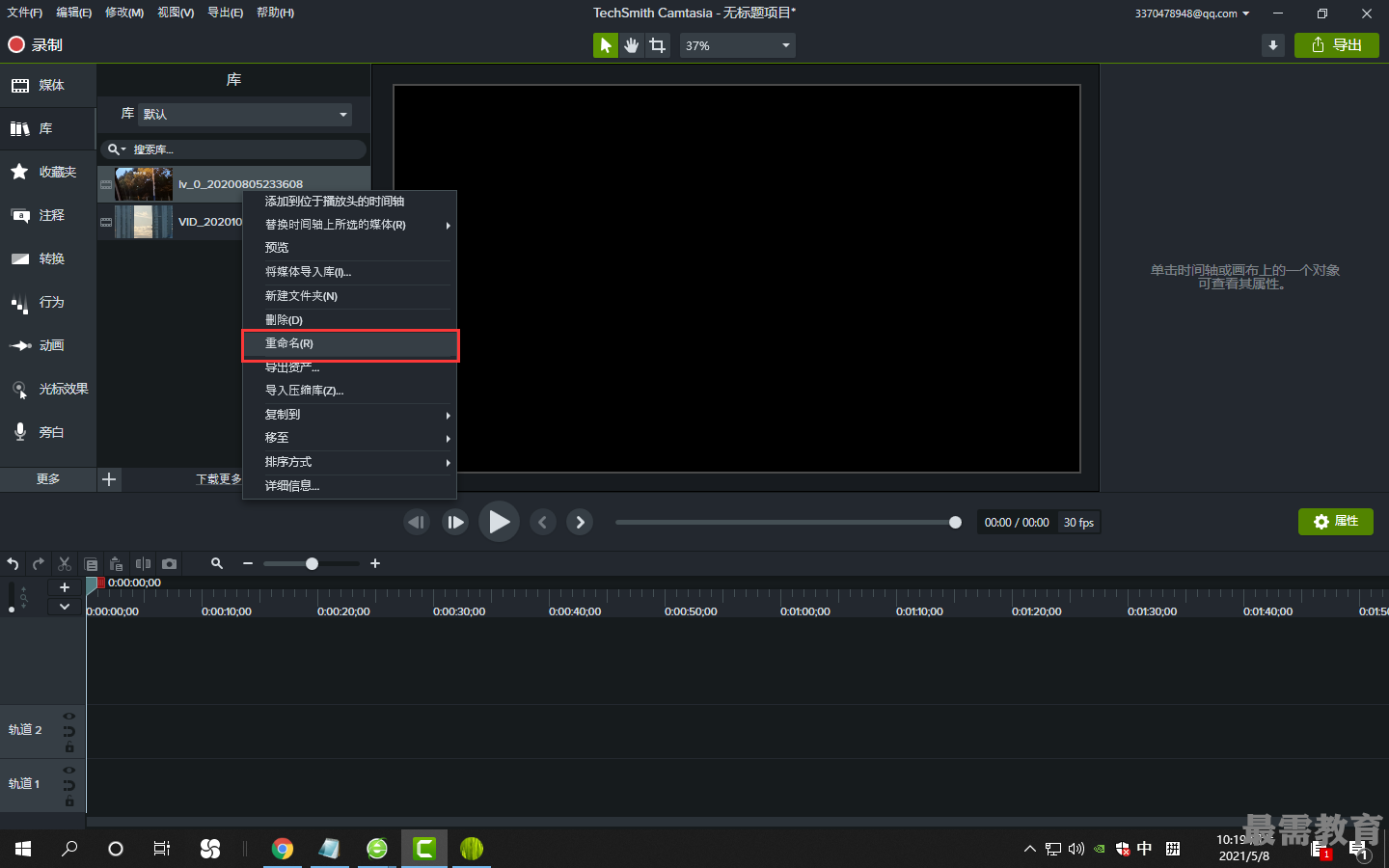The height and width of the screenshot is (868, 1389).
Task: Expand the 复制到 submenu
Action: click(349, 415)
